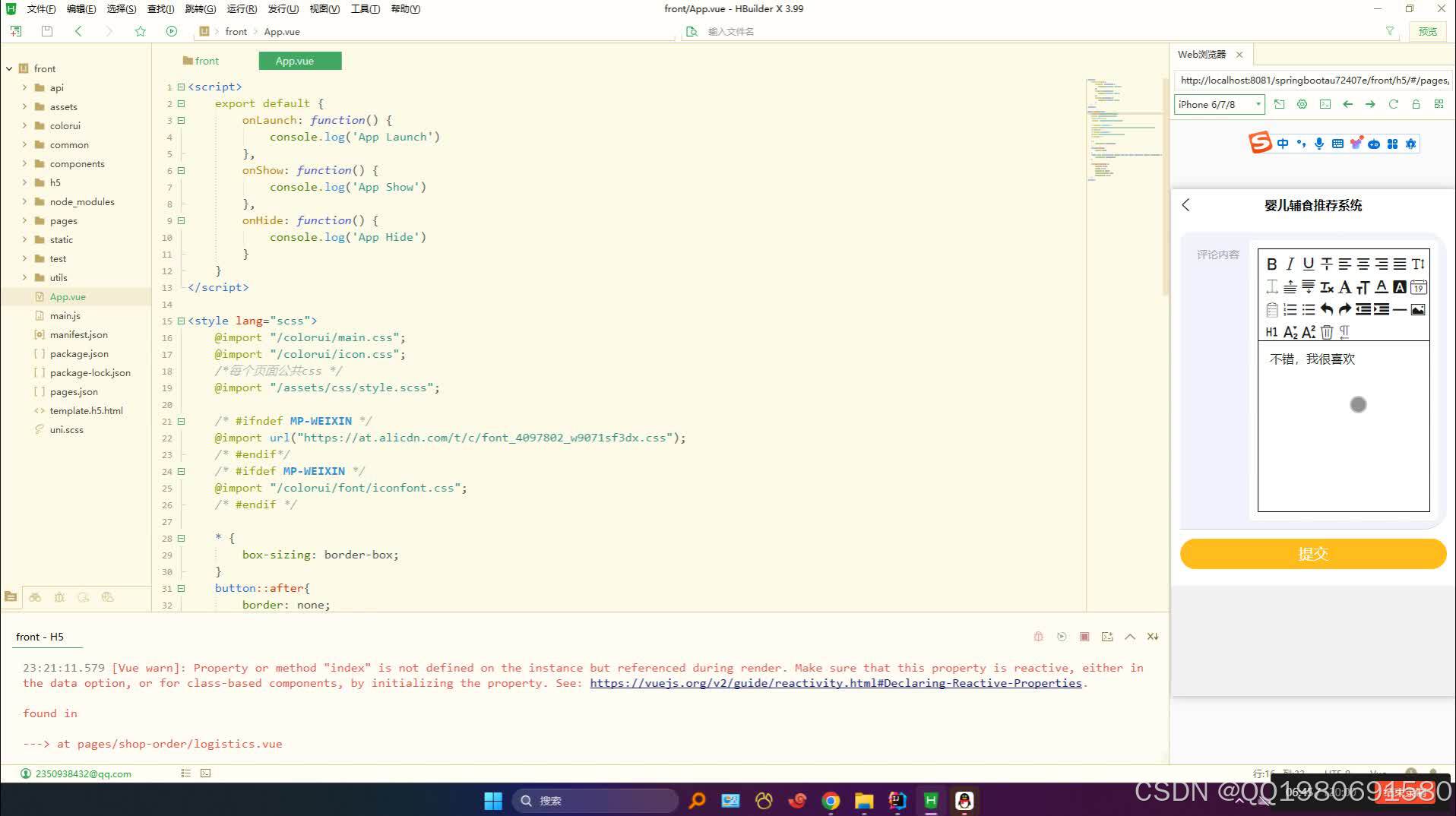Insert an image into the comment
This screenshot has height=816, width=1456.
[1418, 309]
